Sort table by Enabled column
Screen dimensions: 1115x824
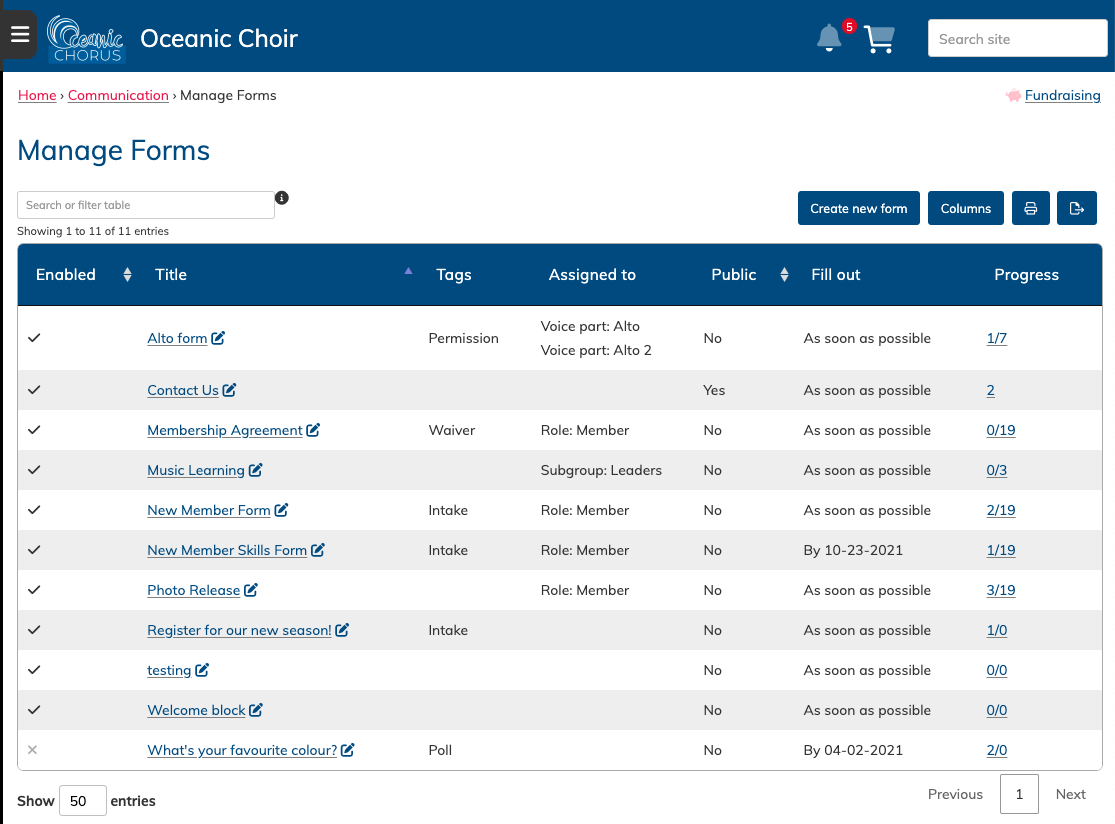(127, 274)
